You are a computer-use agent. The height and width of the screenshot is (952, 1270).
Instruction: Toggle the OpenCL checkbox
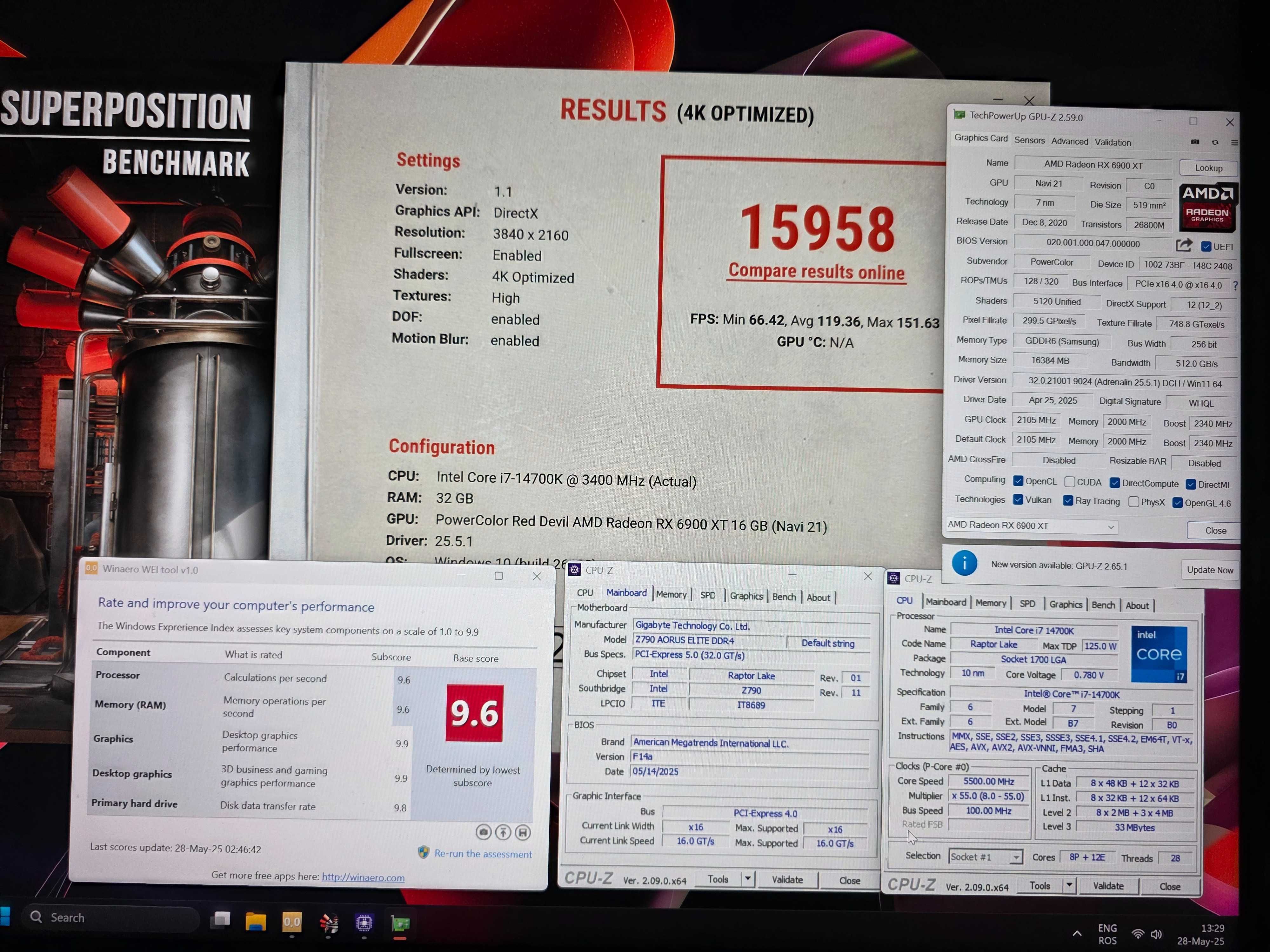tap(1018, 481)
